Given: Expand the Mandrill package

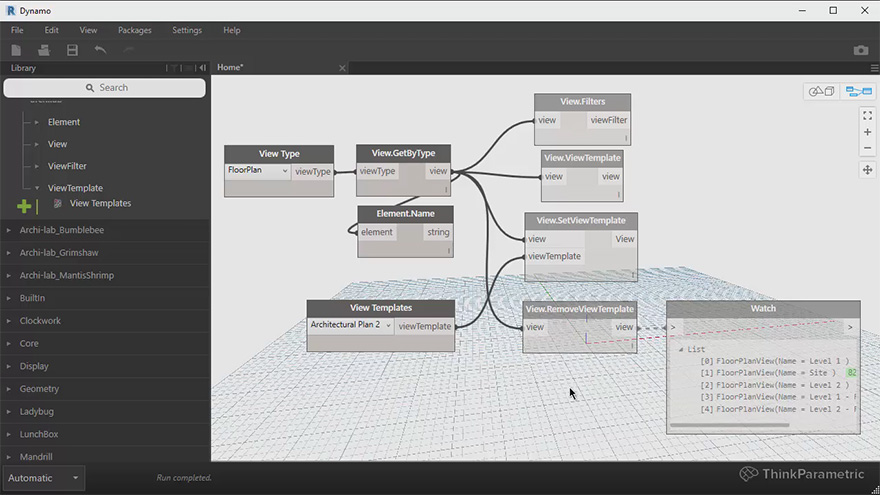Looking at the screenshot, I should [x=8, y=457].
